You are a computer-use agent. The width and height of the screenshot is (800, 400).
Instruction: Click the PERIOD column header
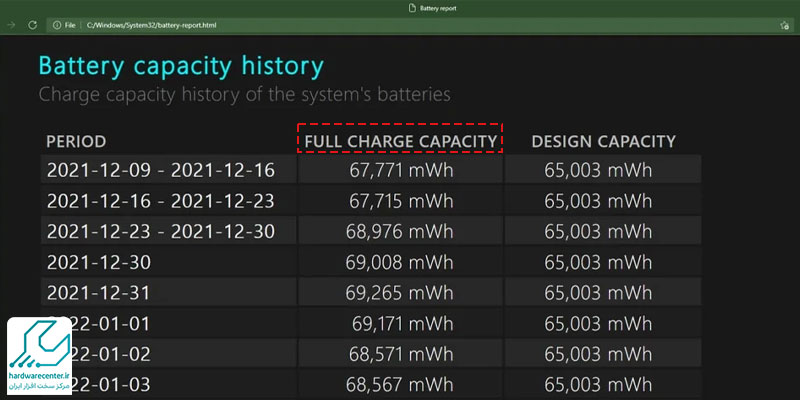pos(77,142)
